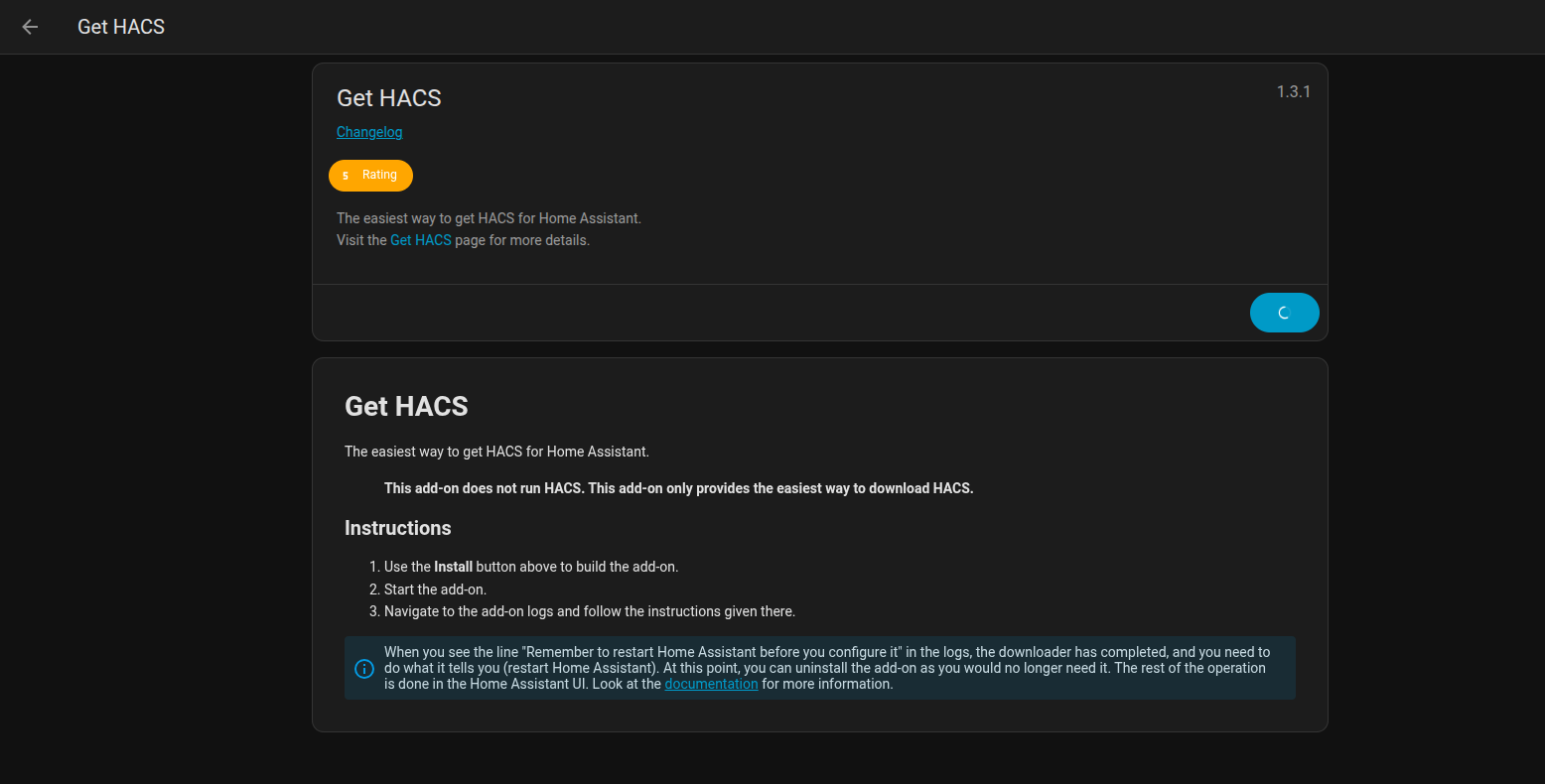Click the bold Install word in step one
This screenshot has height=784, width=1545.
[453, 567]
